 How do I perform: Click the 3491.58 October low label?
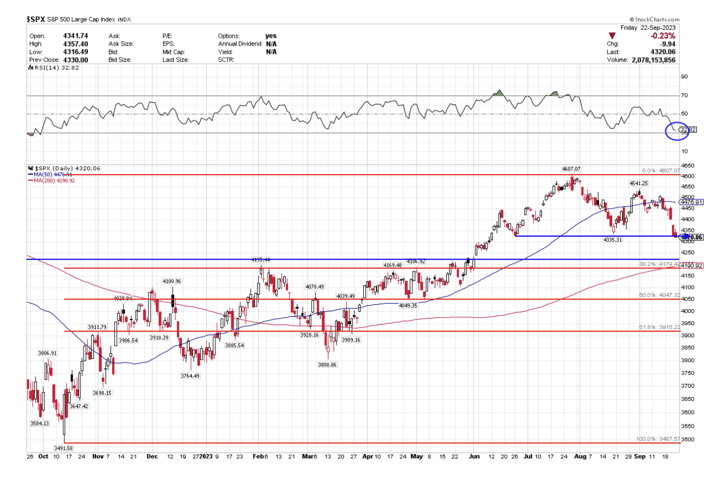coord(64,448)
